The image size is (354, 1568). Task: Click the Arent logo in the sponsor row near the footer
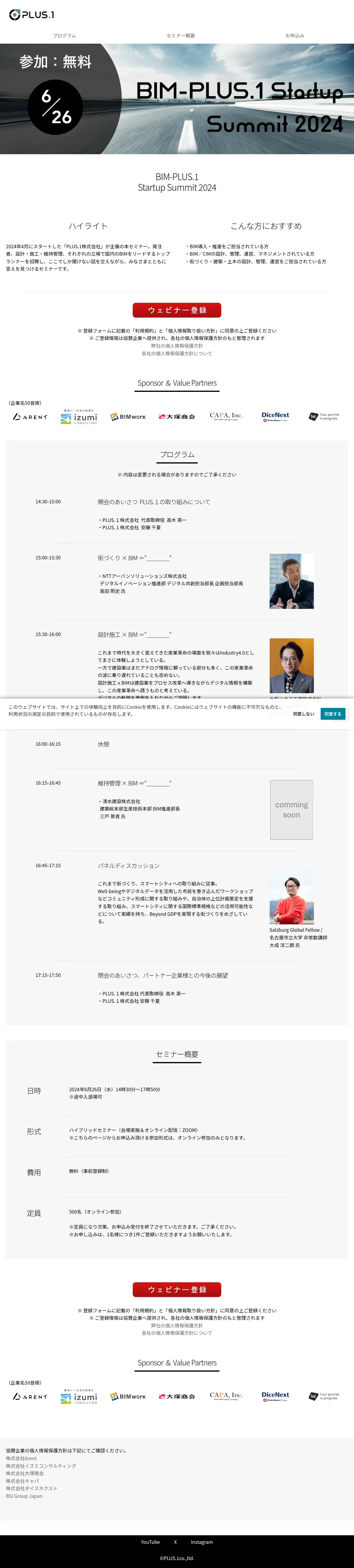tap(30, 1396)
